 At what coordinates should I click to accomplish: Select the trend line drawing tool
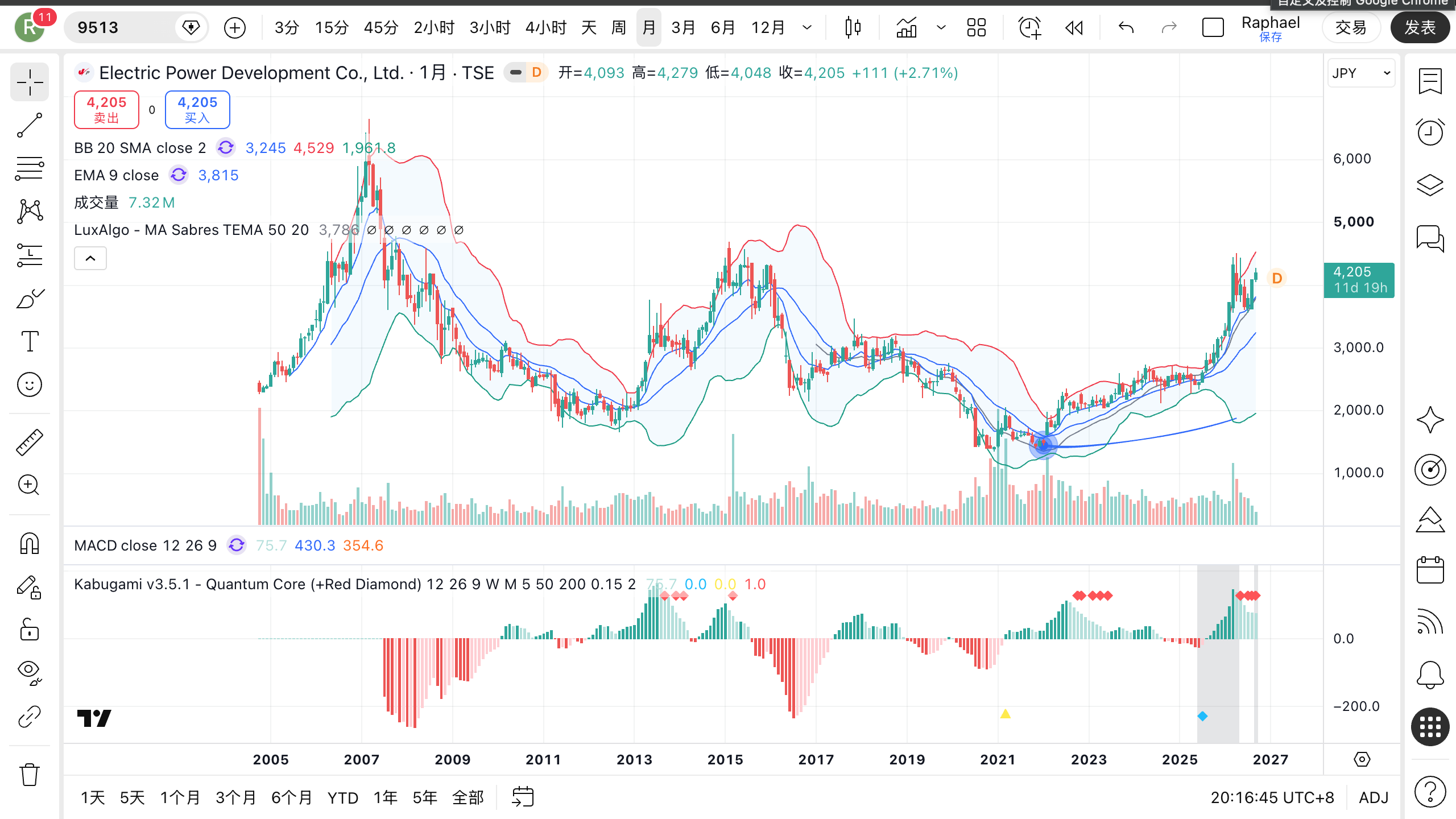point(30,125)
